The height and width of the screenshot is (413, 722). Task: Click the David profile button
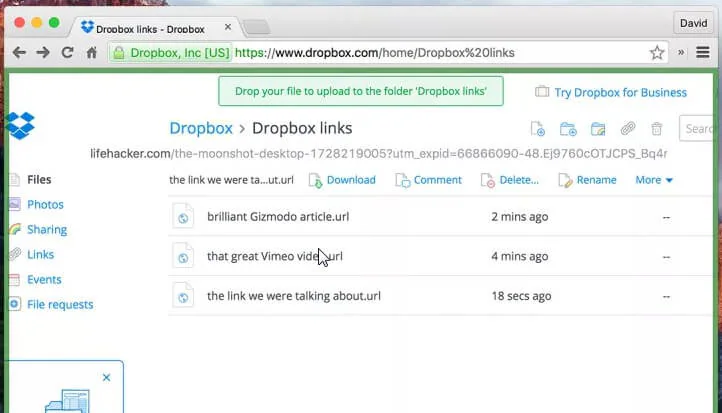click(693, 23)
